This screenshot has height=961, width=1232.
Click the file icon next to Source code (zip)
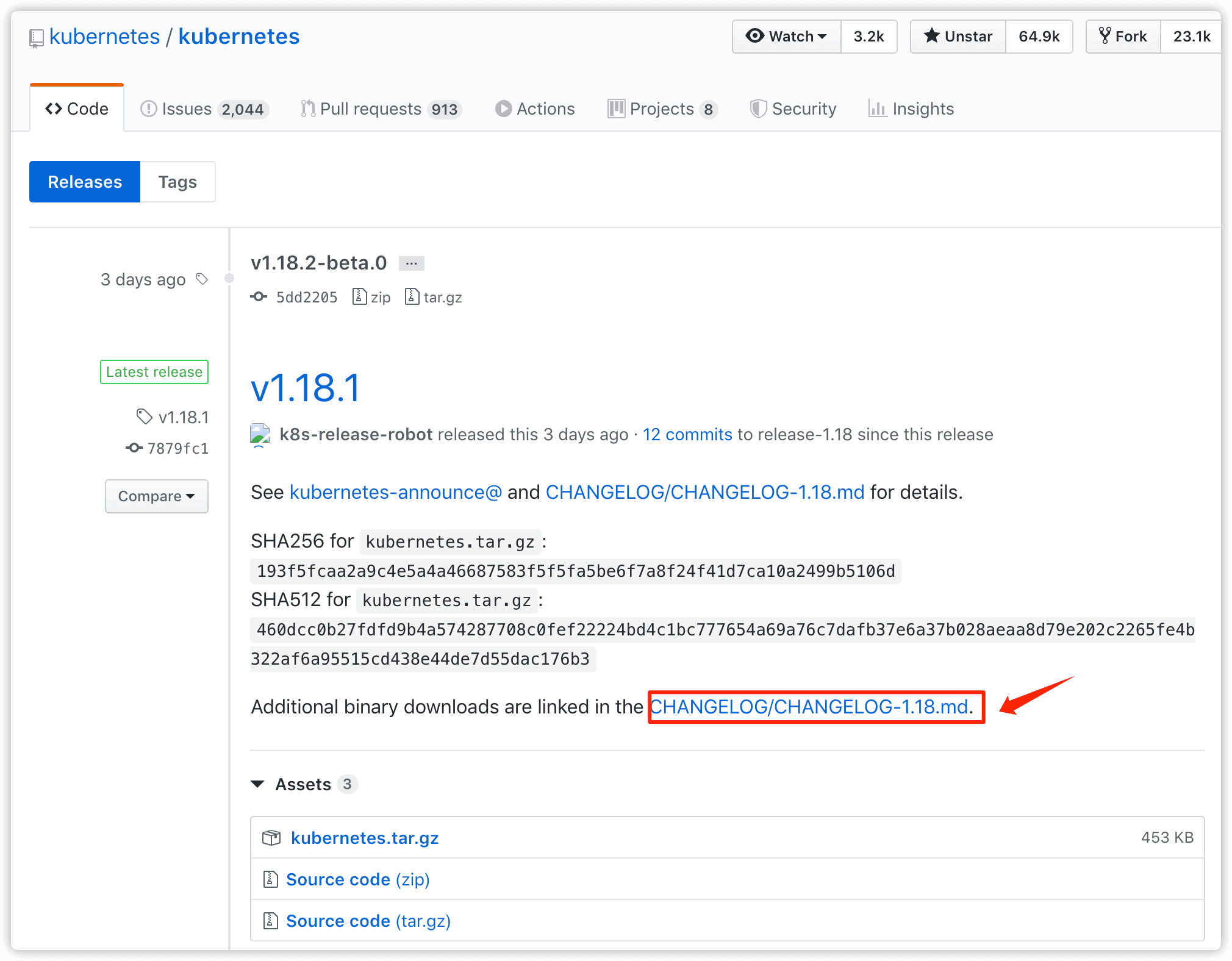[x=270, y=879]
